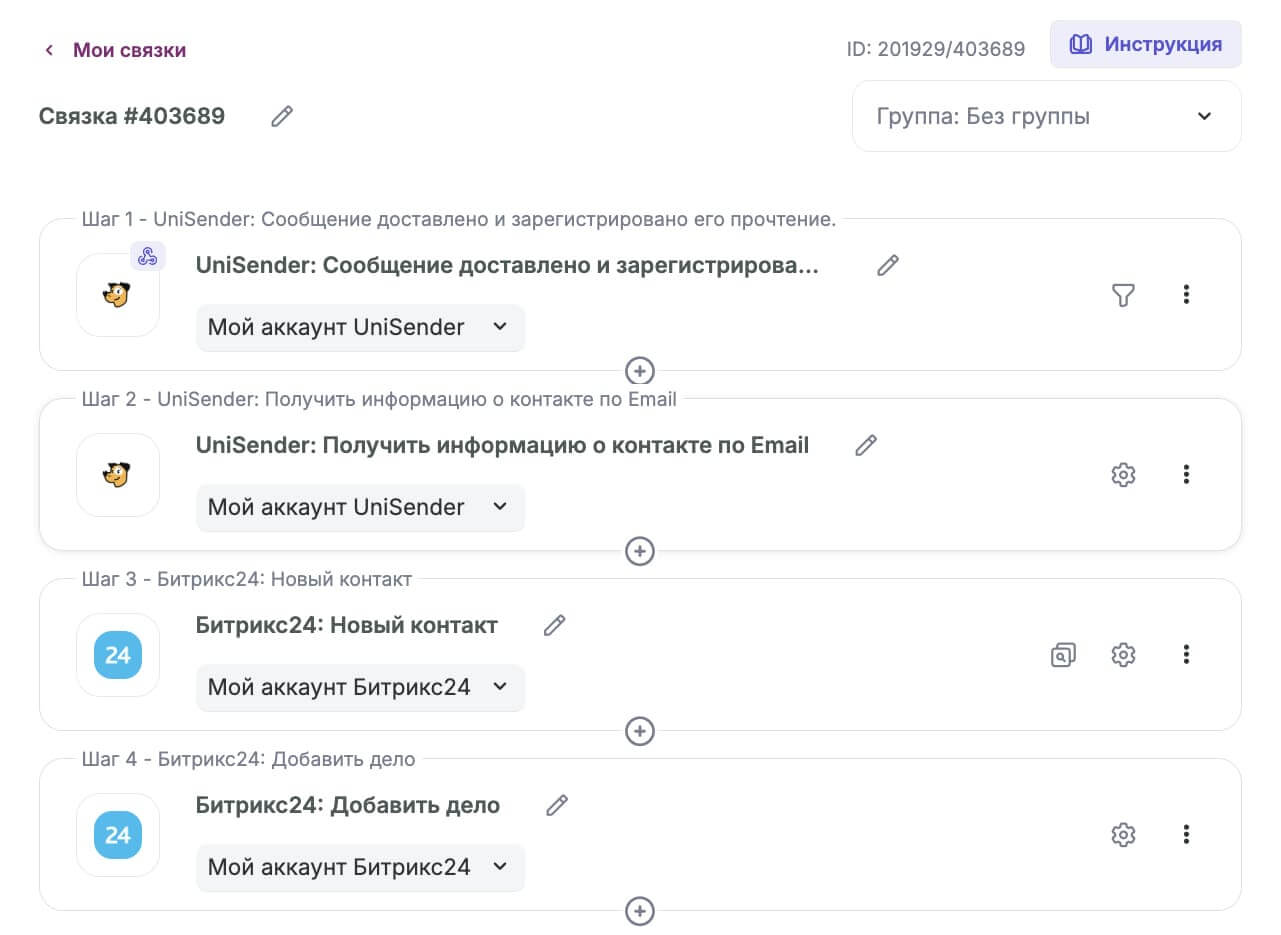Click the webhook badge on Шаг 1 logo
The width and height of the screenshot is (1281, 935).
tap(148, 256)
